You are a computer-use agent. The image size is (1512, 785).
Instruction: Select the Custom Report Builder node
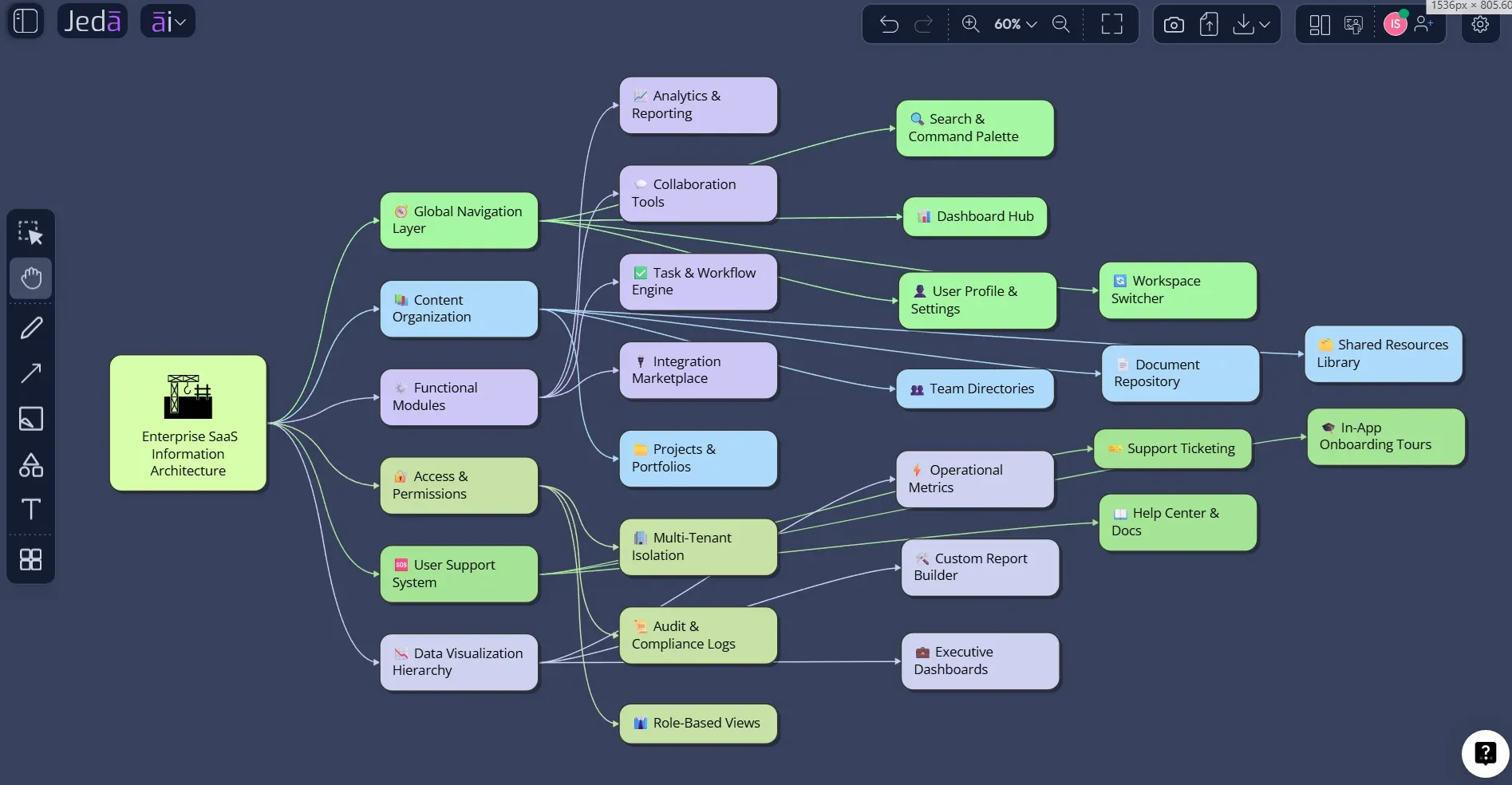click(981, 567)
